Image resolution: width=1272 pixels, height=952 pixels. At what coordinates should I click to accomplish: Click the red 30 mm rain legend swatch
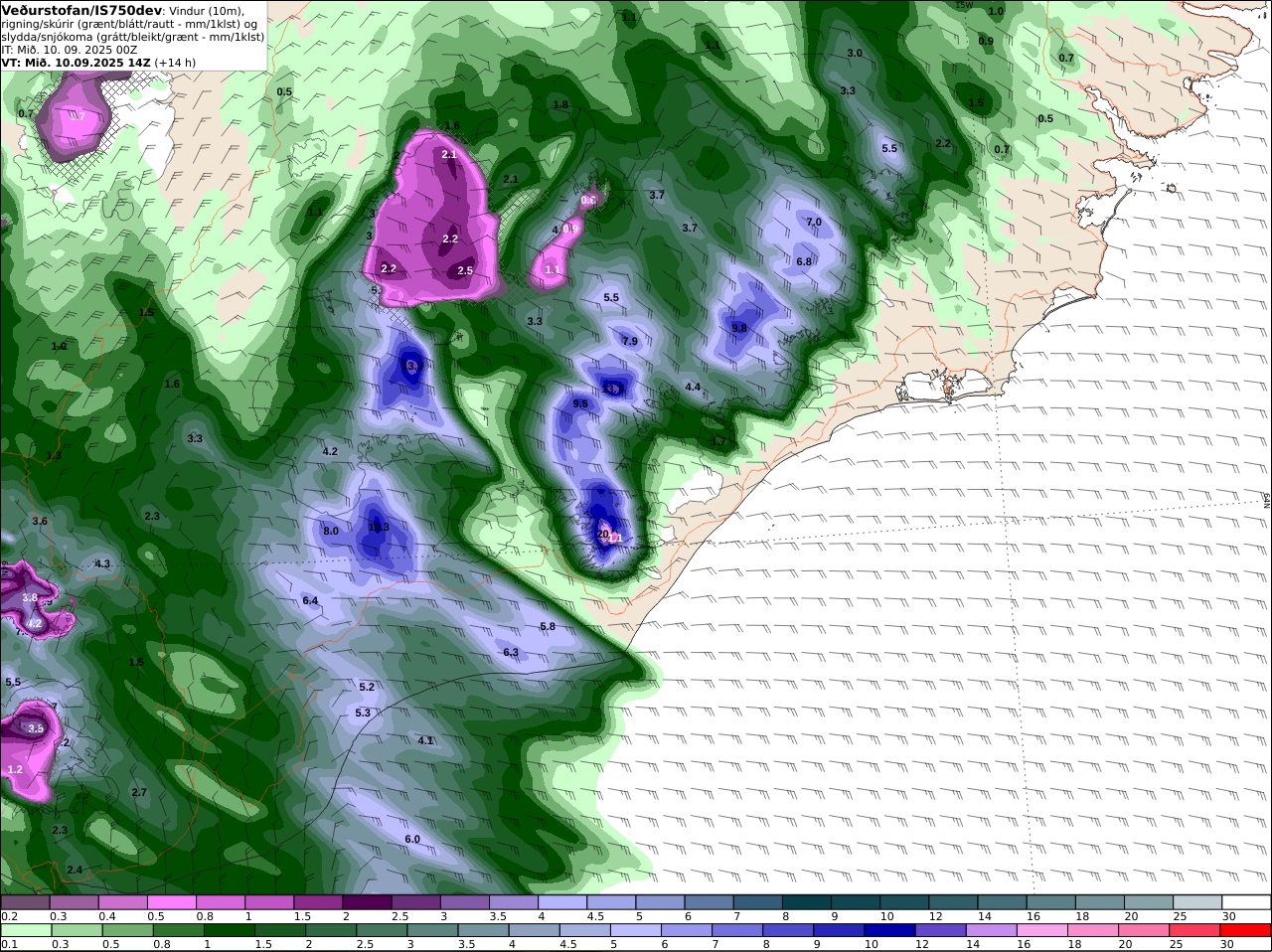pos(1247,930)
